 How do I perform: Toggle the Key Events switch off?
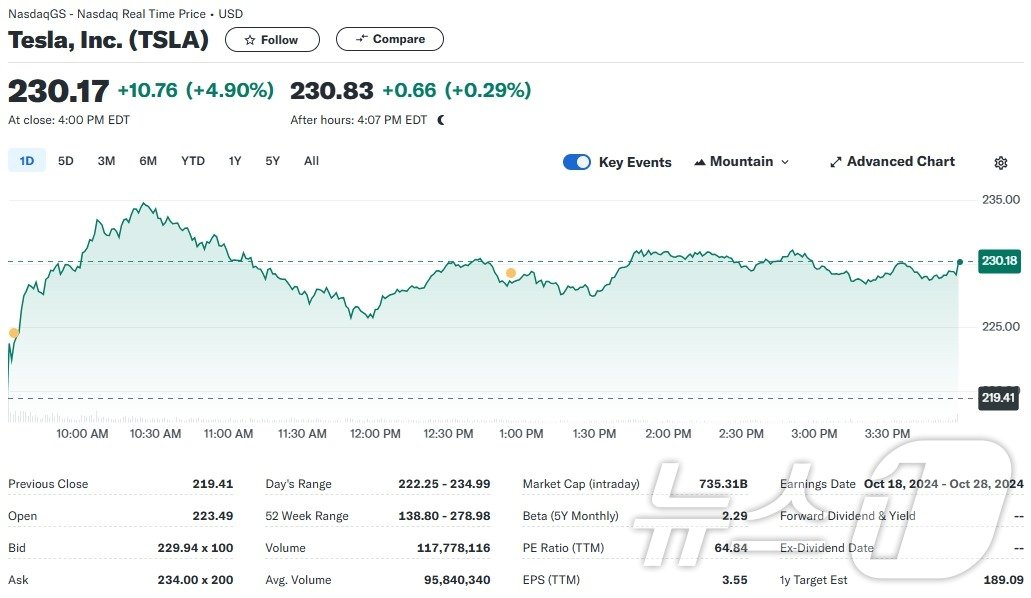(x=577, y=162)
